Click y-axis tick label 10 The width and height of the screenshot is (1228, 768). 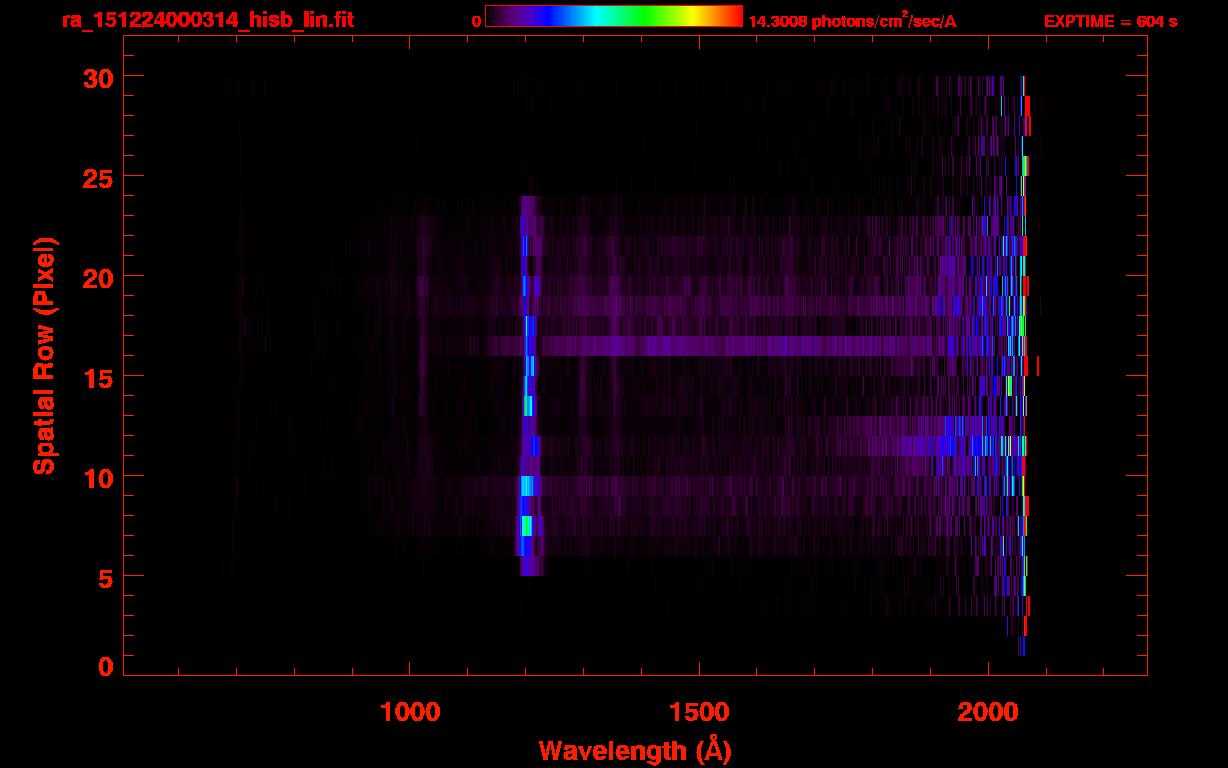(x=97, y=477)
